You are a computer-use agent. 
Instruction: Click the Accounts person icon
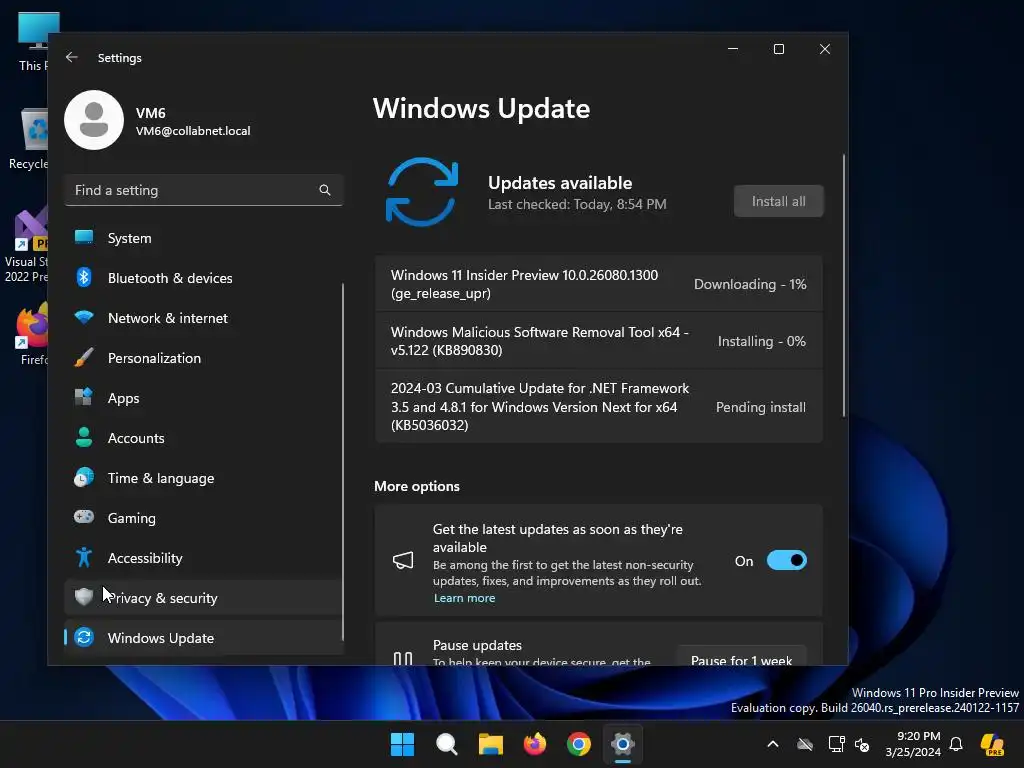click(84, 437)
